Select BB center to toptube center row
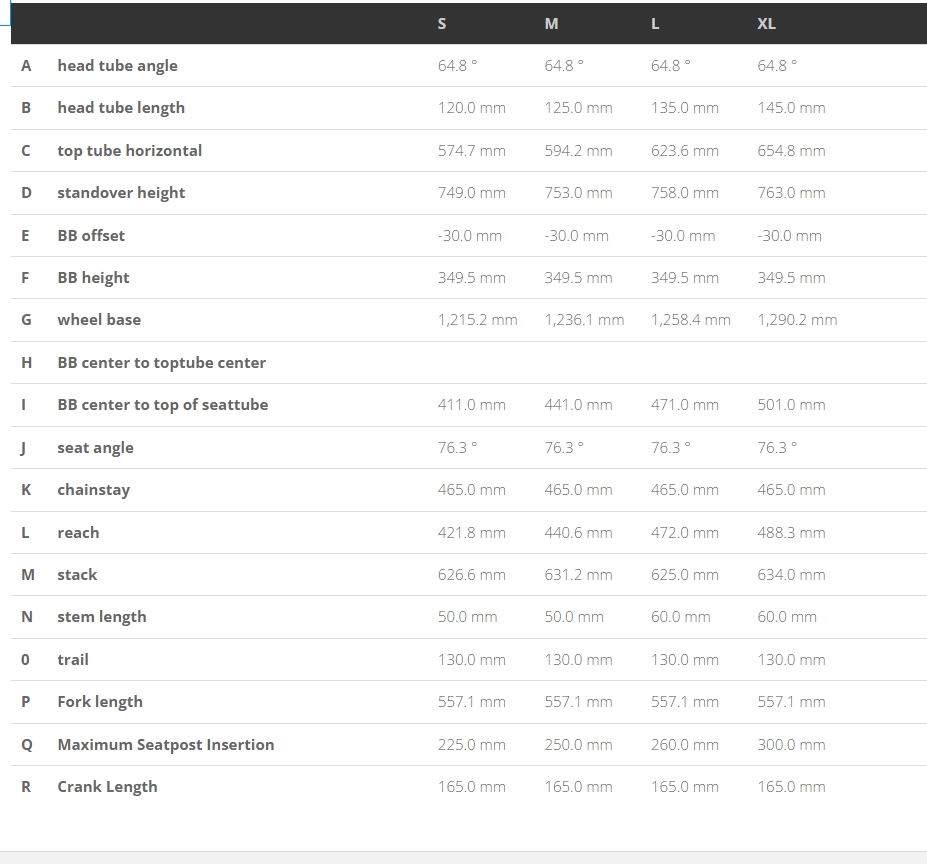Viewport: 927px width, 864px height. [x=469, y=363]
